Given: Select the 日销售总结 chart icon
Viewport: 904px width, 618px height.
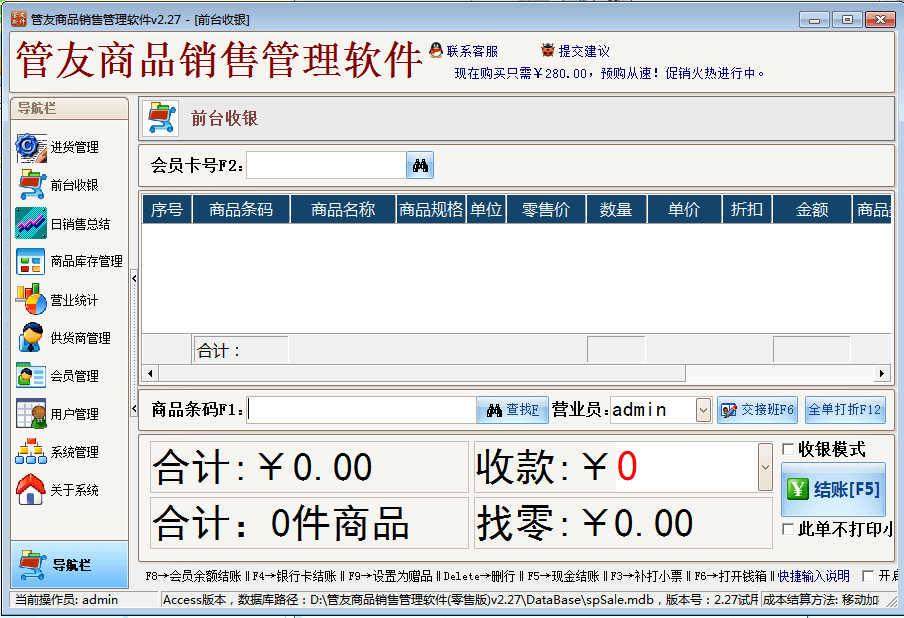Looking at the screenshot, I should click(x=32, y=223).
